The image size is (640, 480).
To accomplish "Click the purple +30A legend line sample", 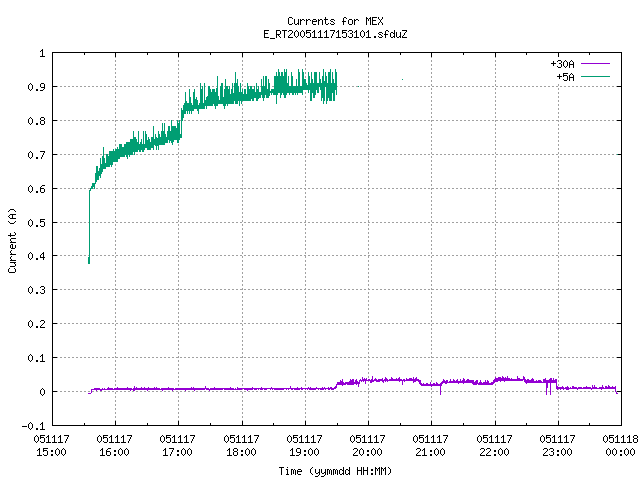I will tap(595, 64).
